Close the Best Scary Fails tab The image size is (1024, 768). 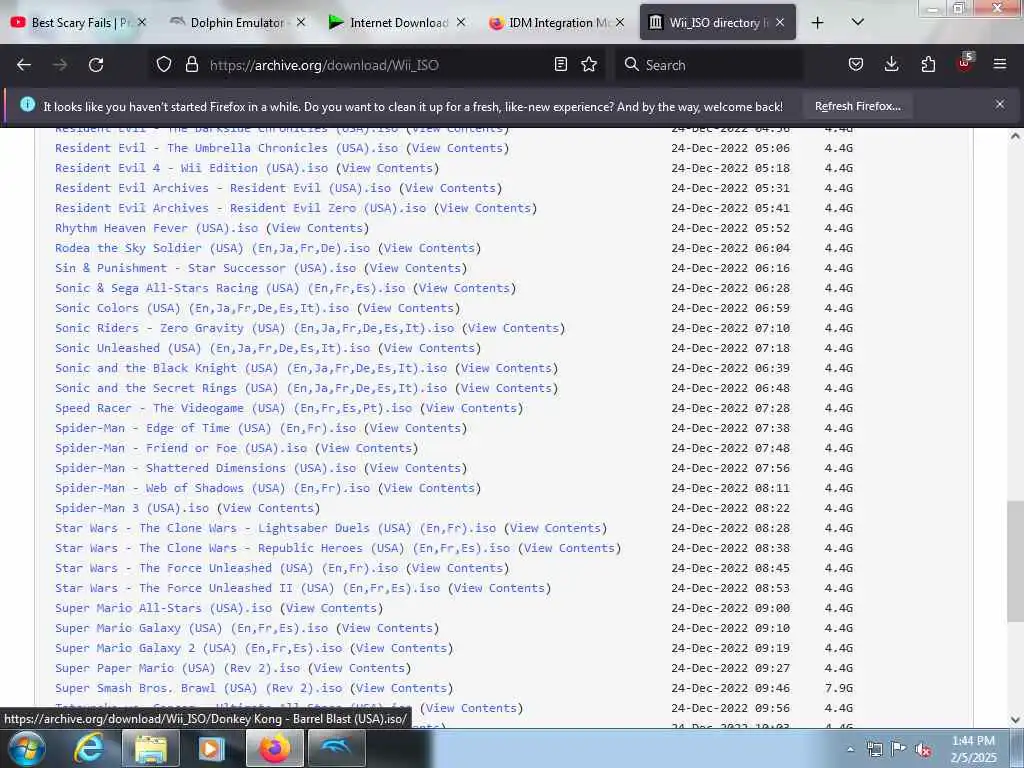[x=142, y=22]
